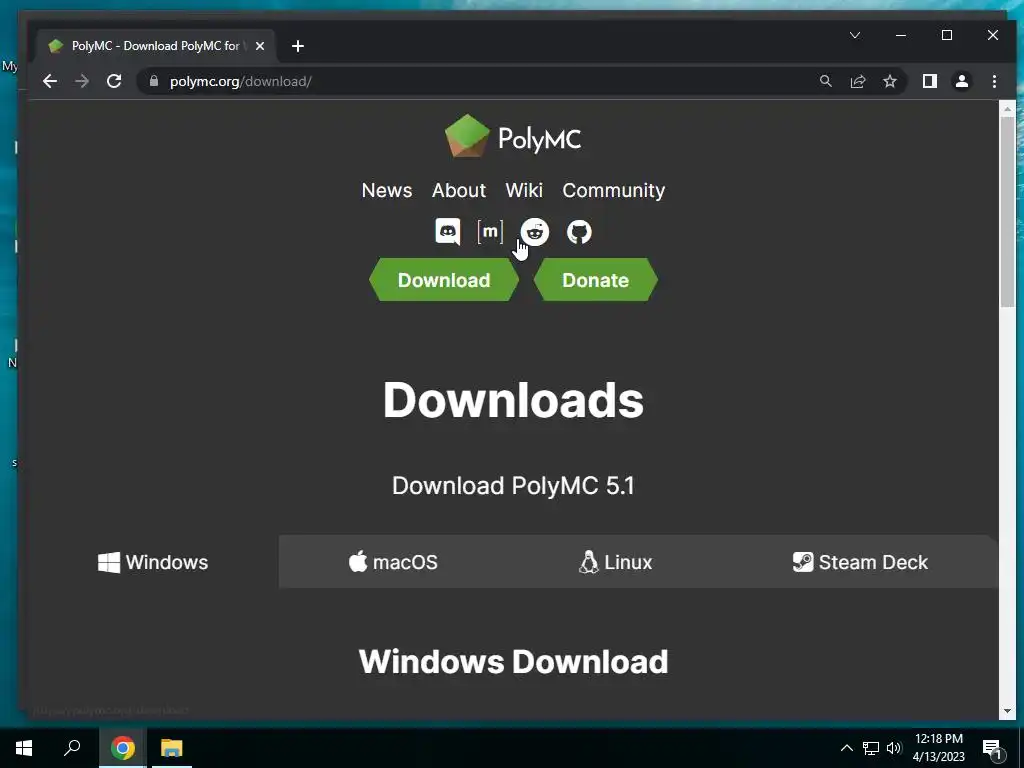Screen dimensions: 1024x768
Task: Click scrollbar down arrow
Action: 1007,711
